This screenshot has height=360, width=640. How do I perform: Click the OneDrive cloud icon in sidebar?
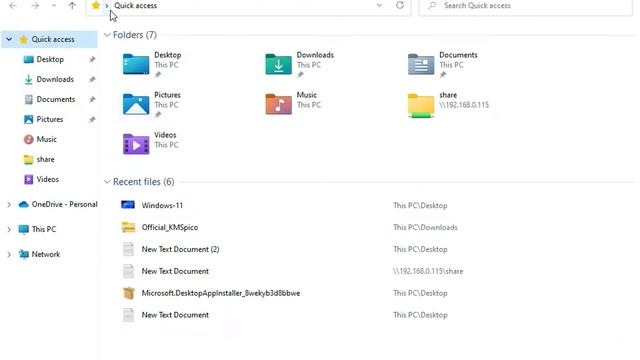click(x=24, y=204)
